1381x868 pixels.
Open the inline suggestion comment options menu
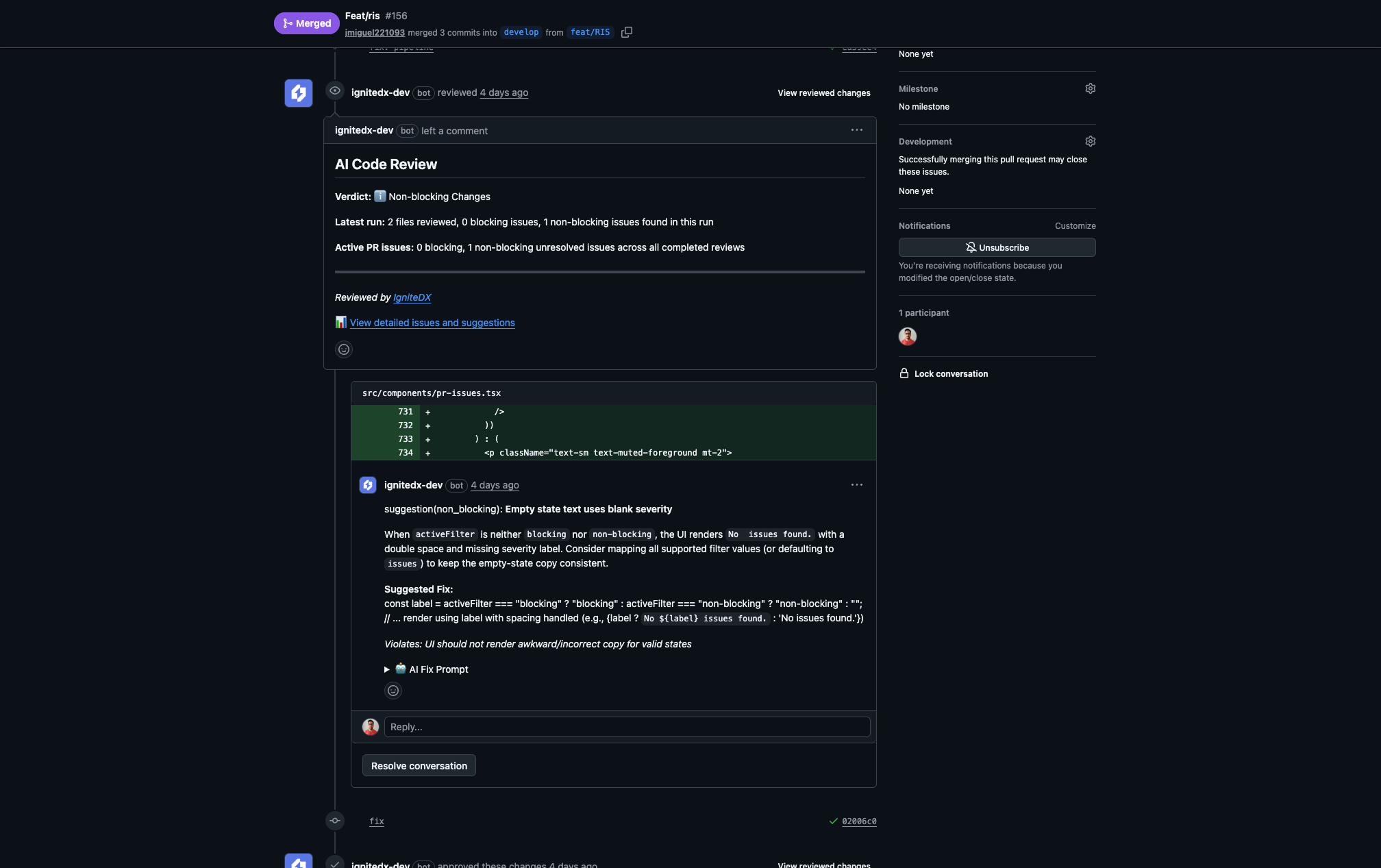(x=856, y=485)
